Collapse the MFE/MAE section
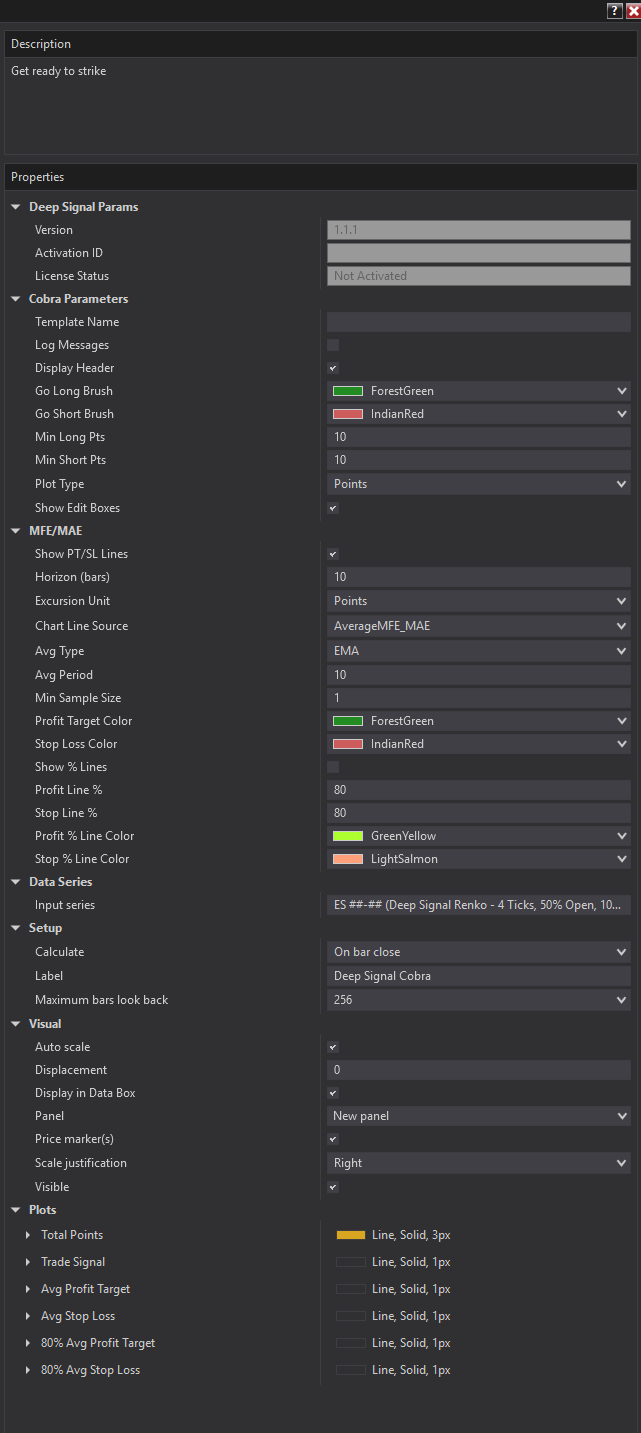This screenshot has width=641, height=1433. pyautogui.click(x=16, y=531)
